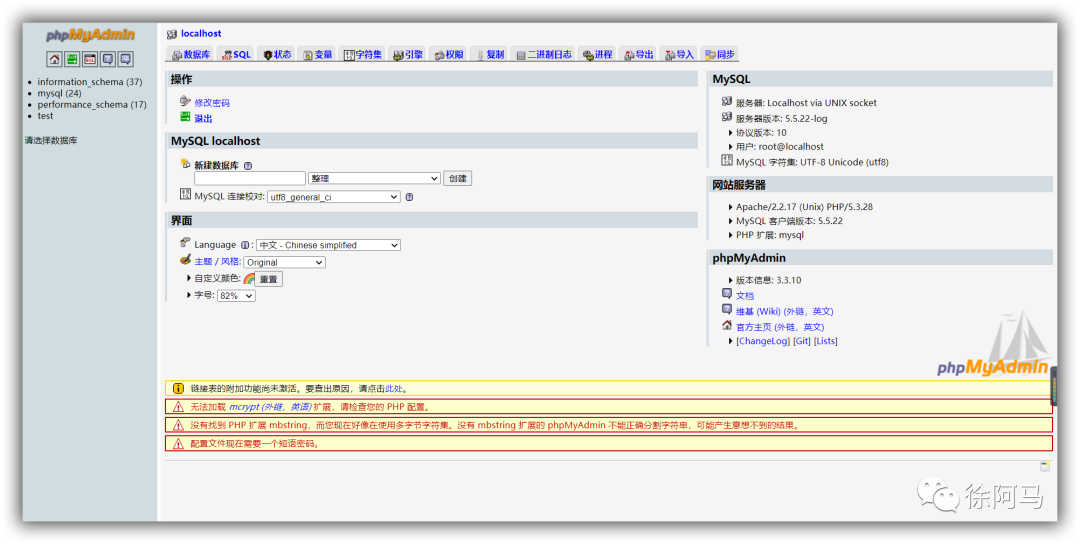Click MySQL 字符集 UTF-8 Unicode text
This screenshot has height=544, width=1080.
click(813, 163)
